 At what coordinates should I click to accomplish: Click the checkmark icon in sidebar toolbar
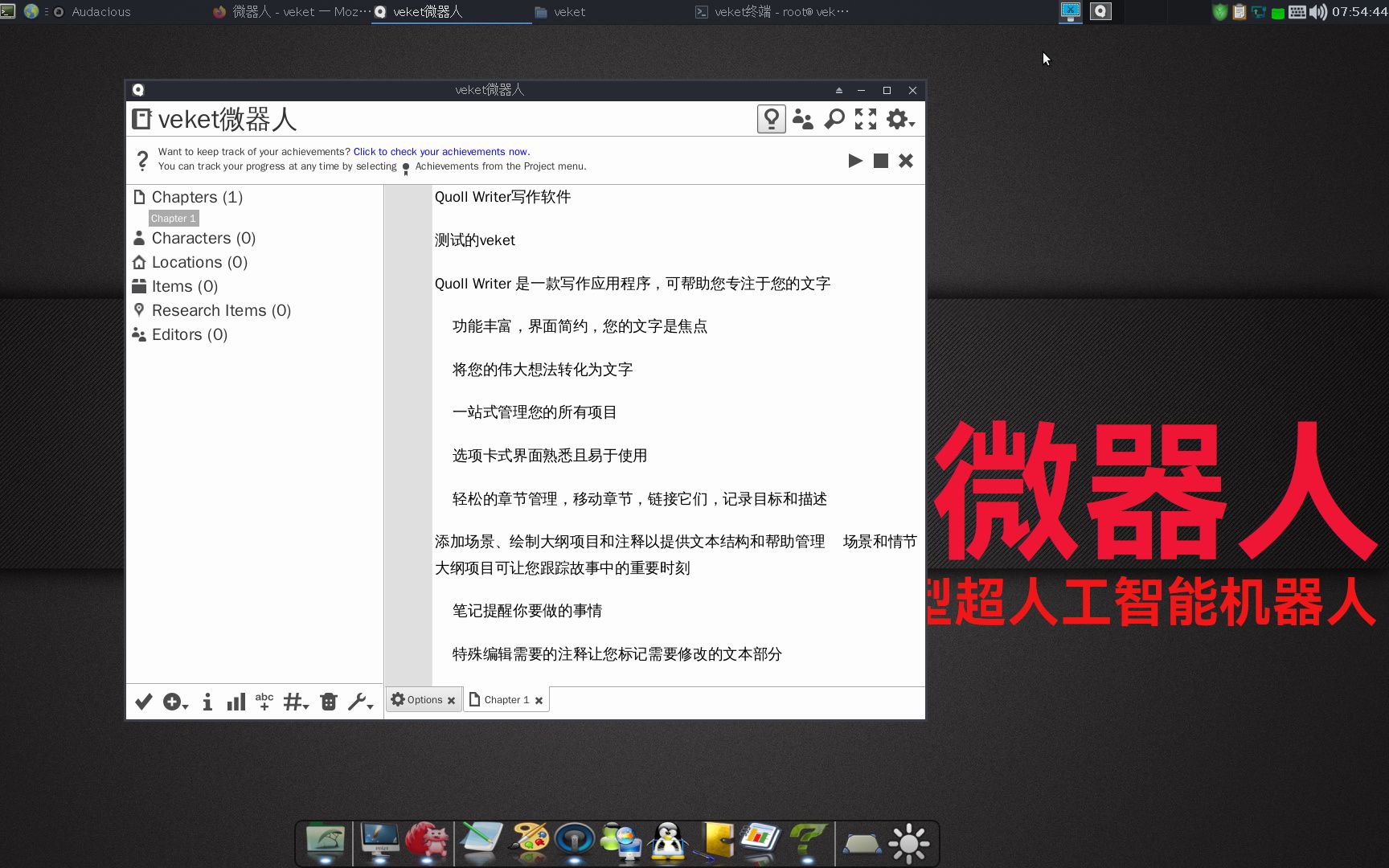coord(144,702)
